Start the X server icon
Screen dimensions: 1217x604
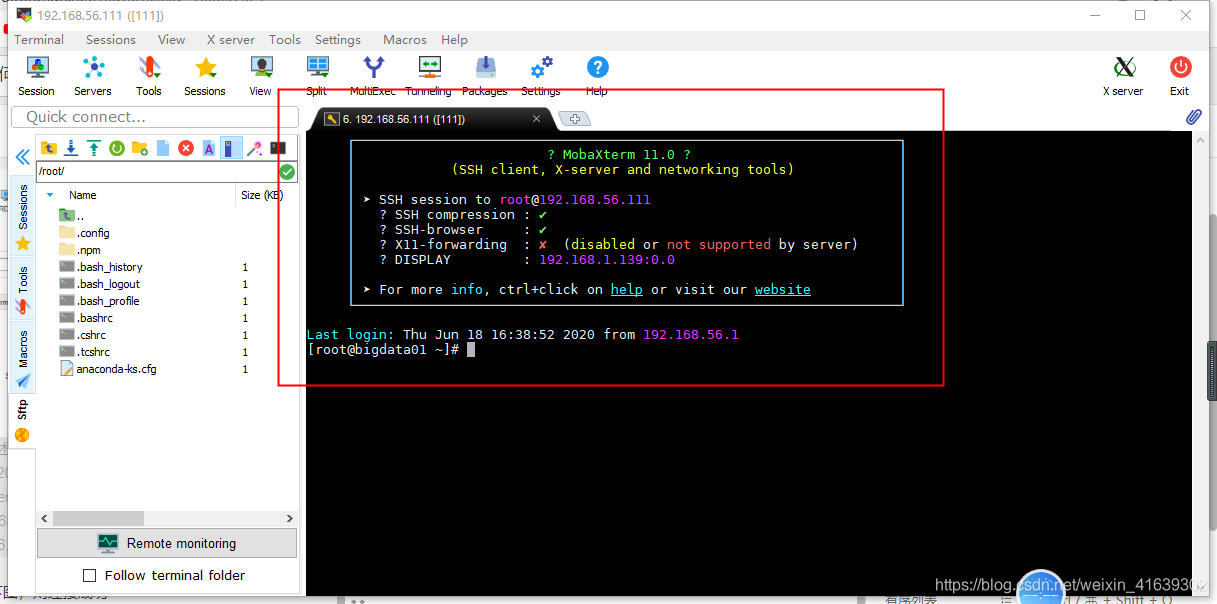pos(1124,76)
